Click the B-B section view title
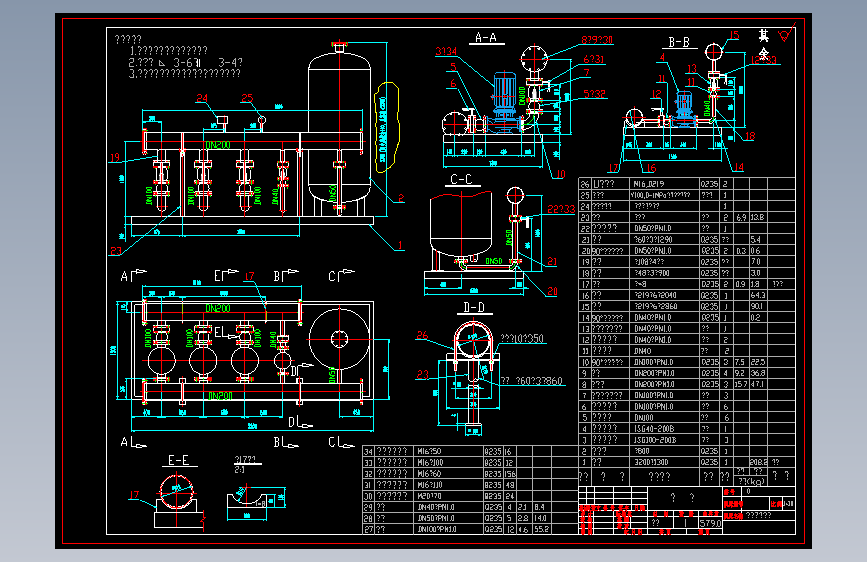Viewport: 867px width, 562px height. pyautogui.click(x=679, y=42)
